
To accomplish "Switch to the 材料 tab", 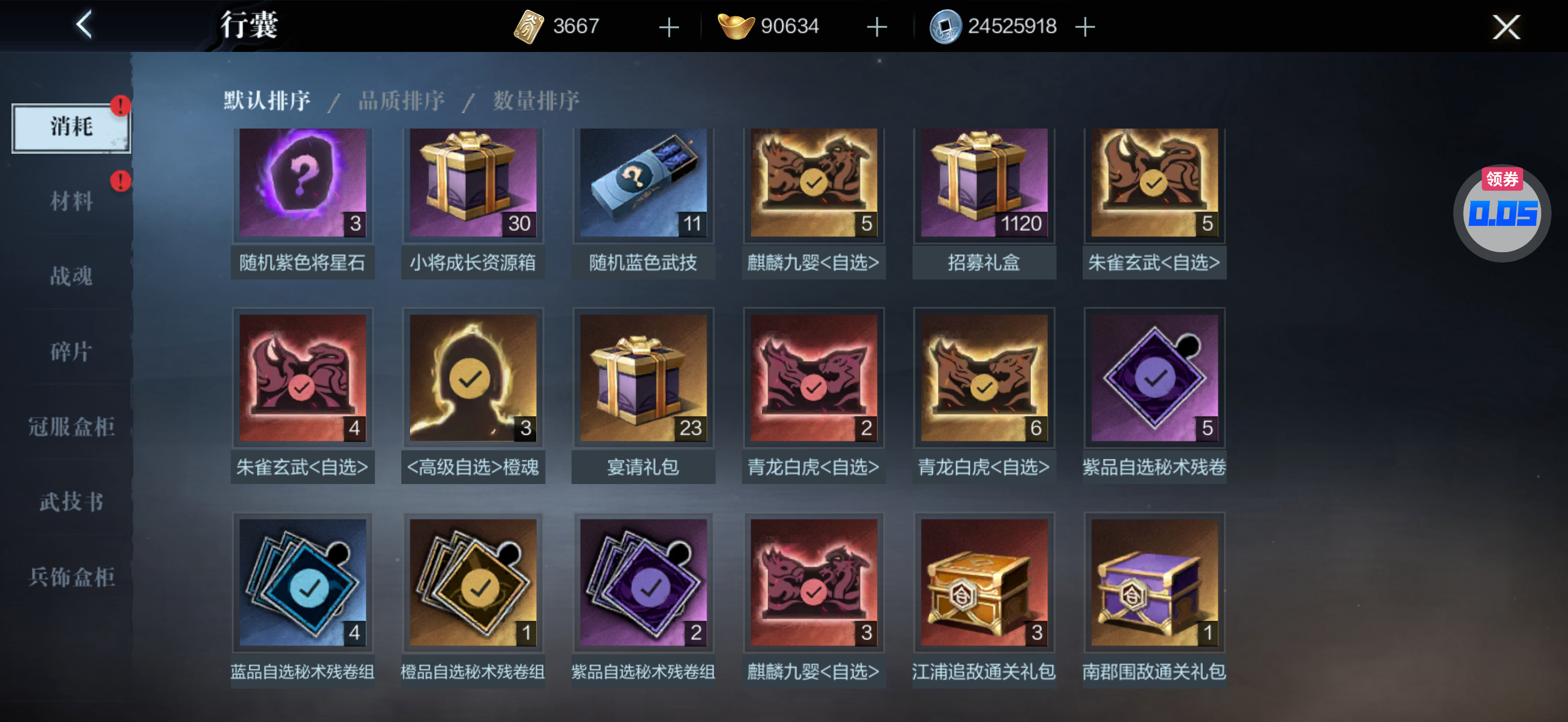I will 71,201.
